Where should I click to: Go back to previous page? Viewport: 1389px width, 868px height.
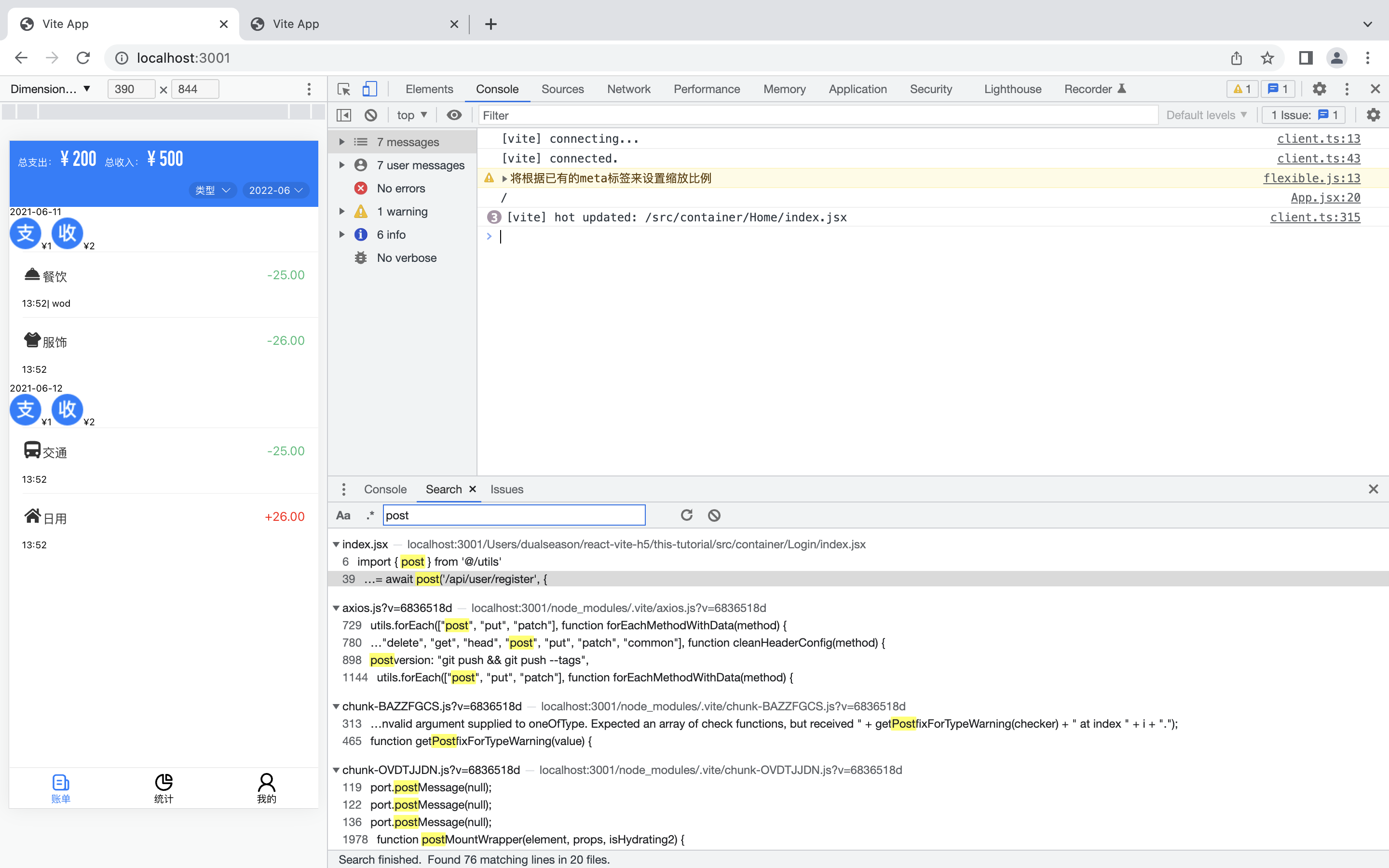(21, 58)
